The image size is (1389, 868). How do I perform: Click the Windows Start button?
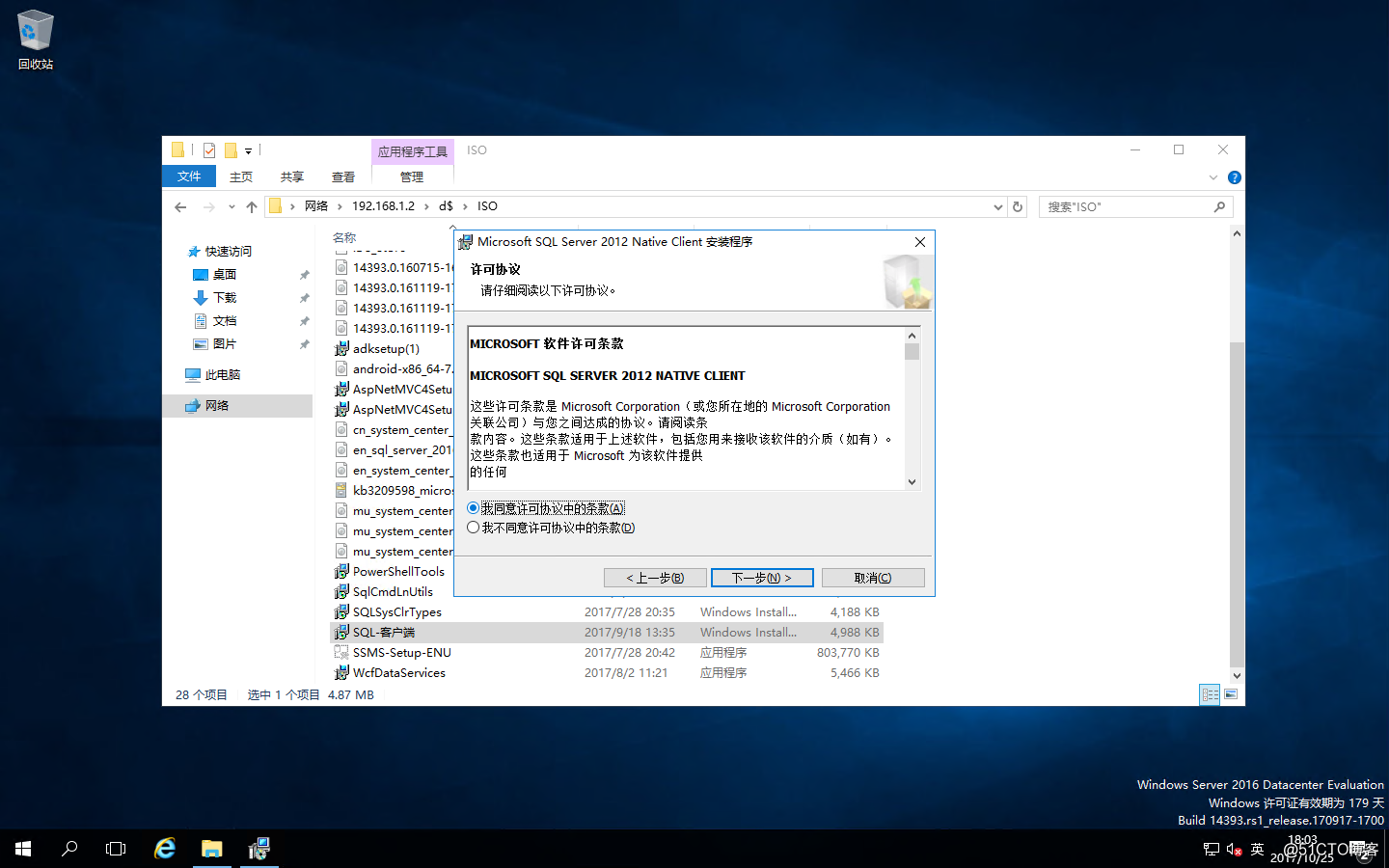tap(23, 849)
